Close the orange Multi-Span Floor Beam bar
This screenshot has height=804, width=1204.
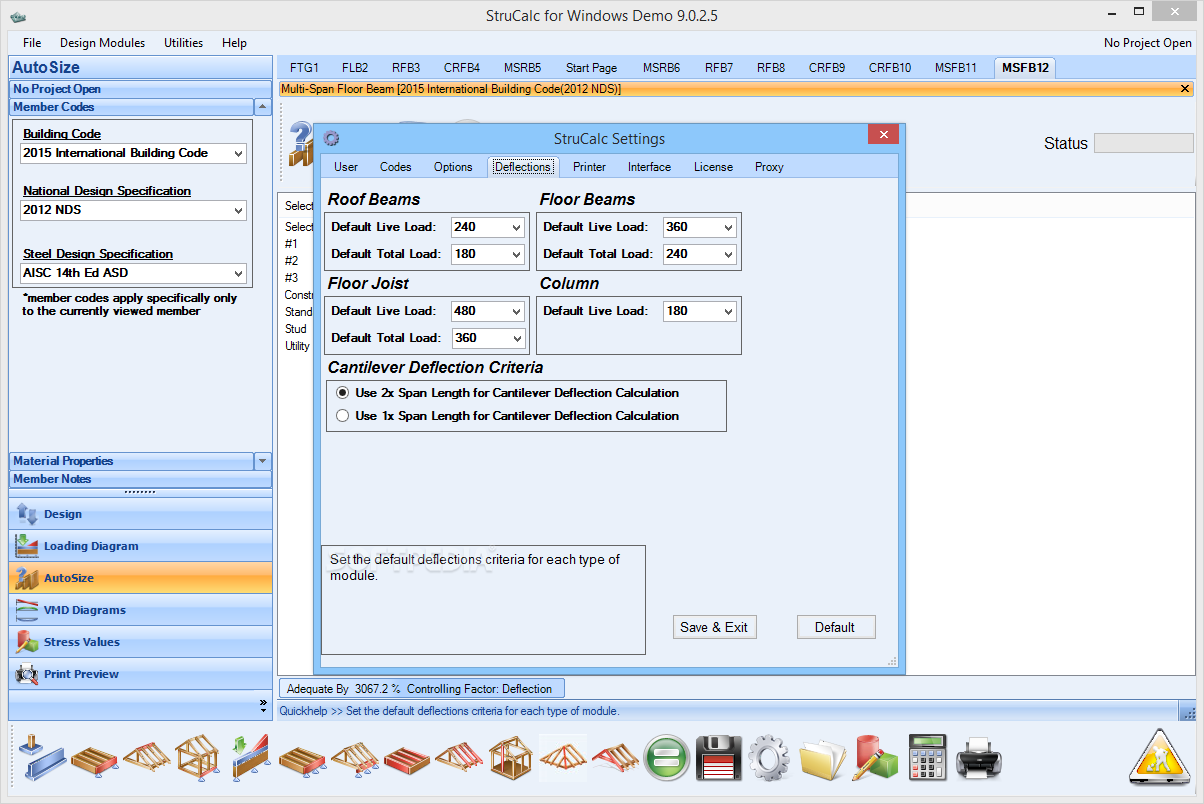point(1186,89)
